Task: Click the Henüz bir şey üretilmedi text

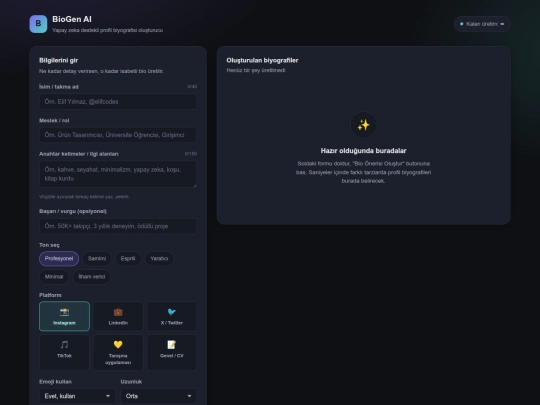Action: click(x=256, y=70)
